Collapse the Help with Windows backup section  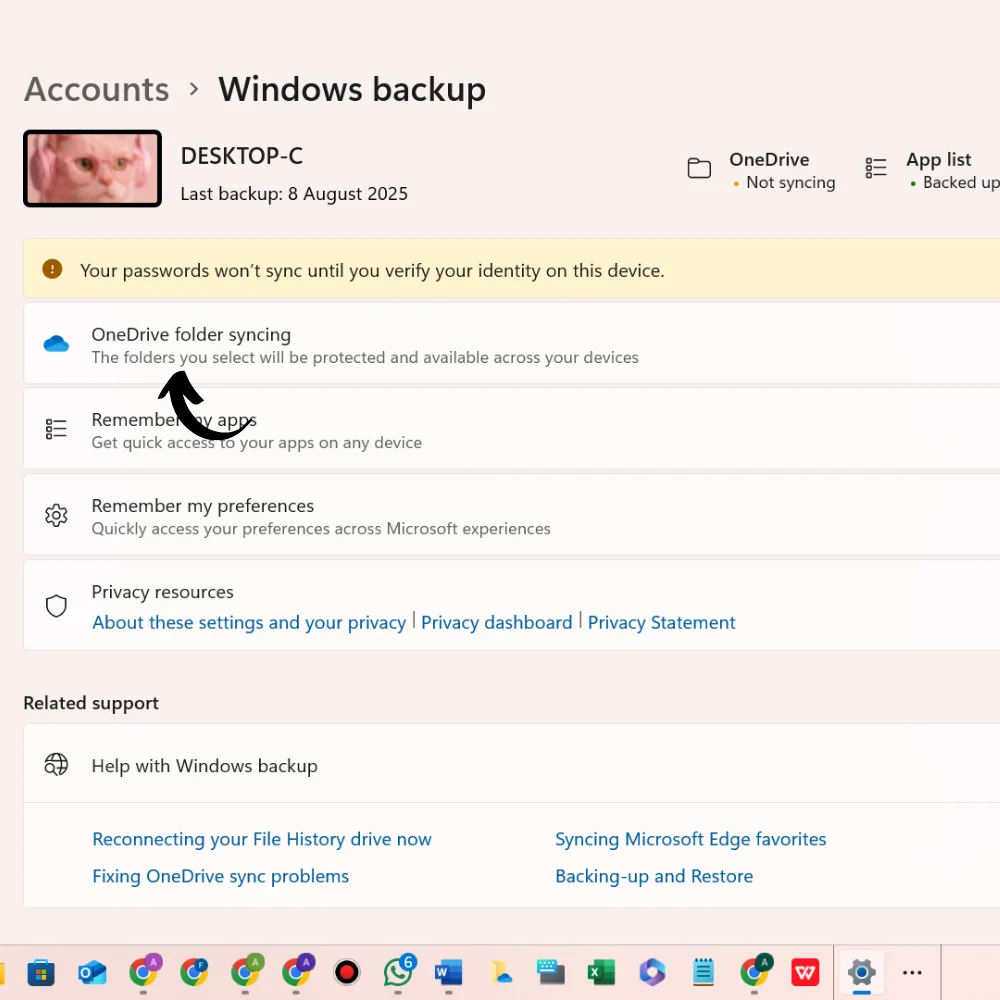511,764
